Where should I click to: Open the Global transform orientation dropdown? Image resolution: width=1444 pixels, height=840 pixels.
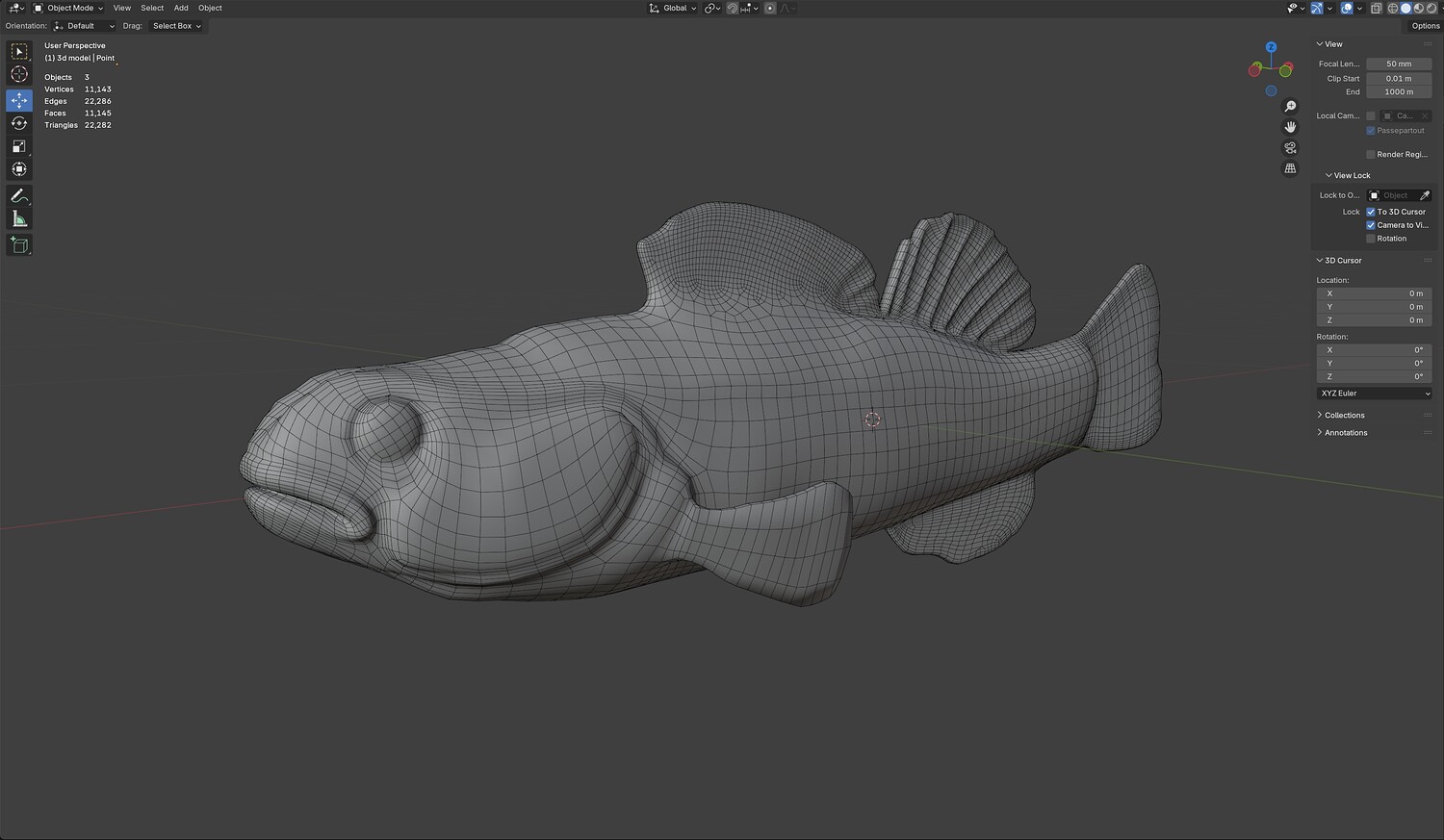673,8
